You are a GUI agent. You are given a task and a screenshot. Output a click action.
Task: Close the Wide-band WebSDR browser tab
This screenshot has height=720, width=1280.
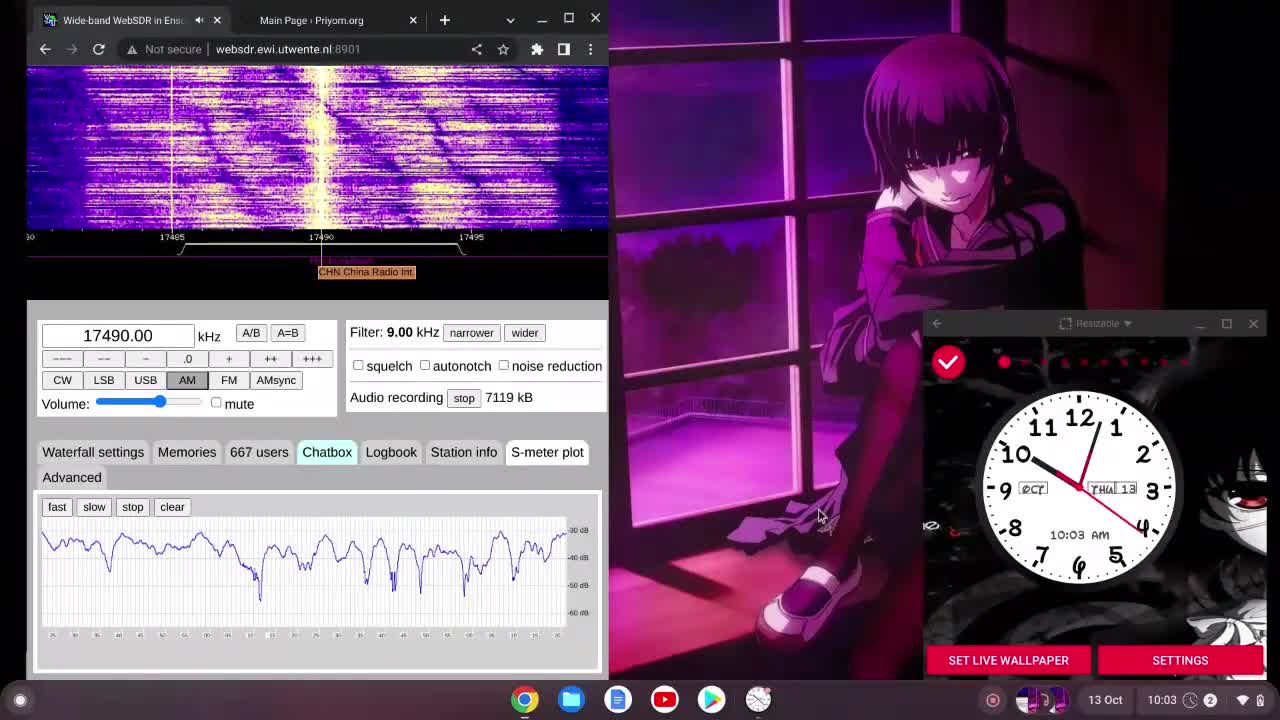coord(217,20)
